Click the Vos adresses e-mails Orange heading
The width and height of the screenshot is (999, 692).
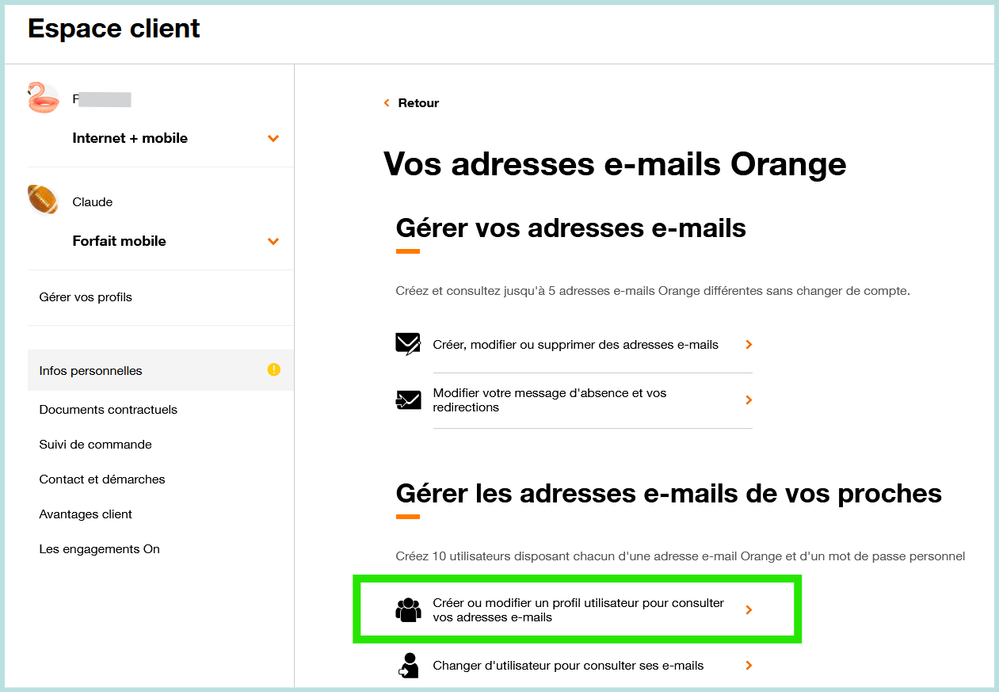tap(615, 164)
